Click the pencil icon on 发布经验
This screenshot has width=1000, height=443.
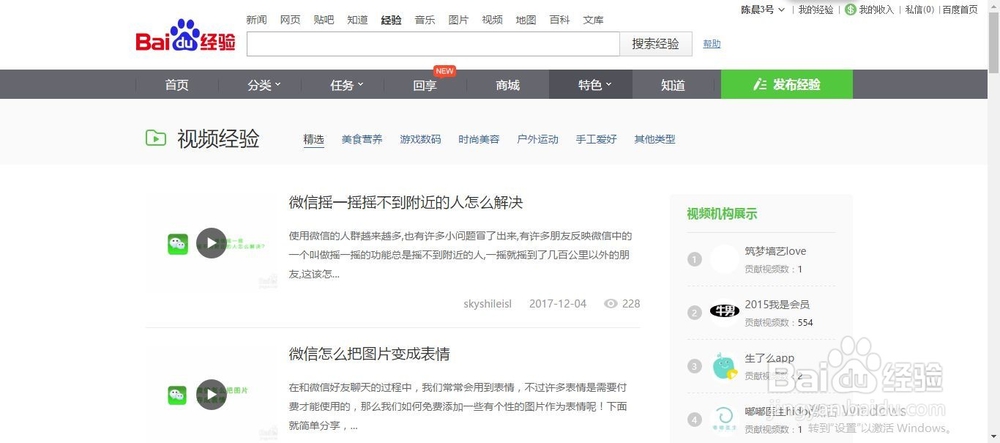point(760,85)
